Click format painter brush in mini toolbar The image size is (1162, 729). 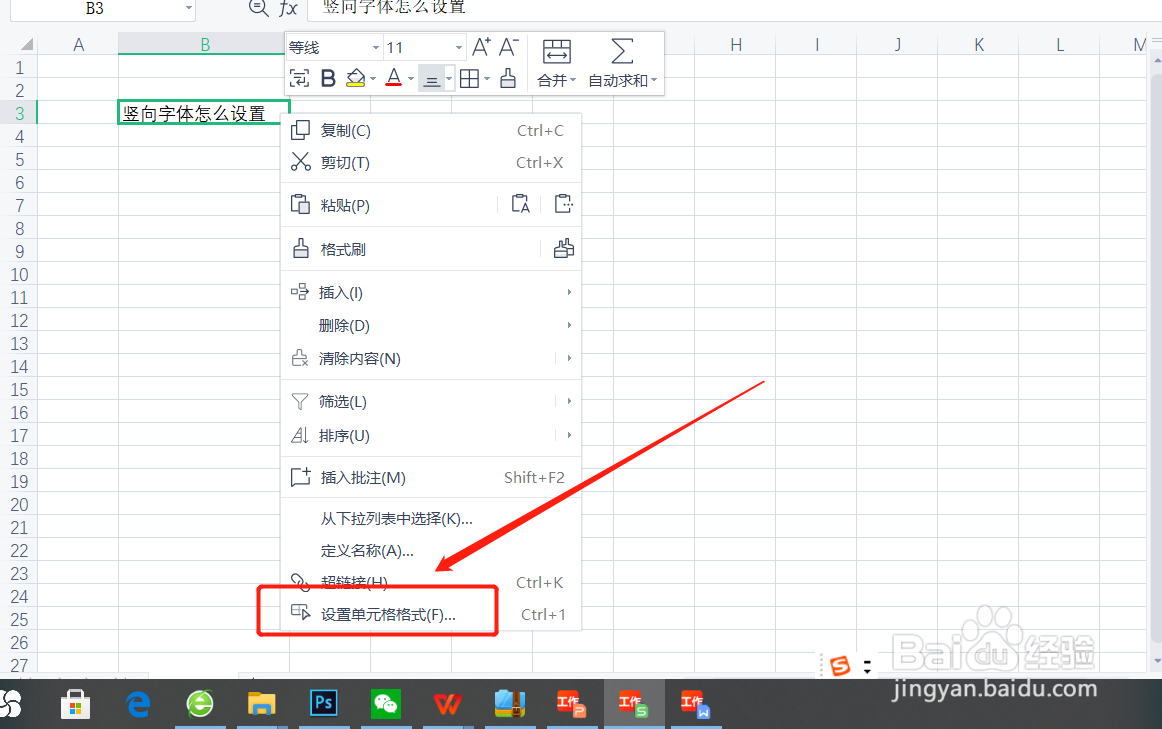(x=508, y=78)
